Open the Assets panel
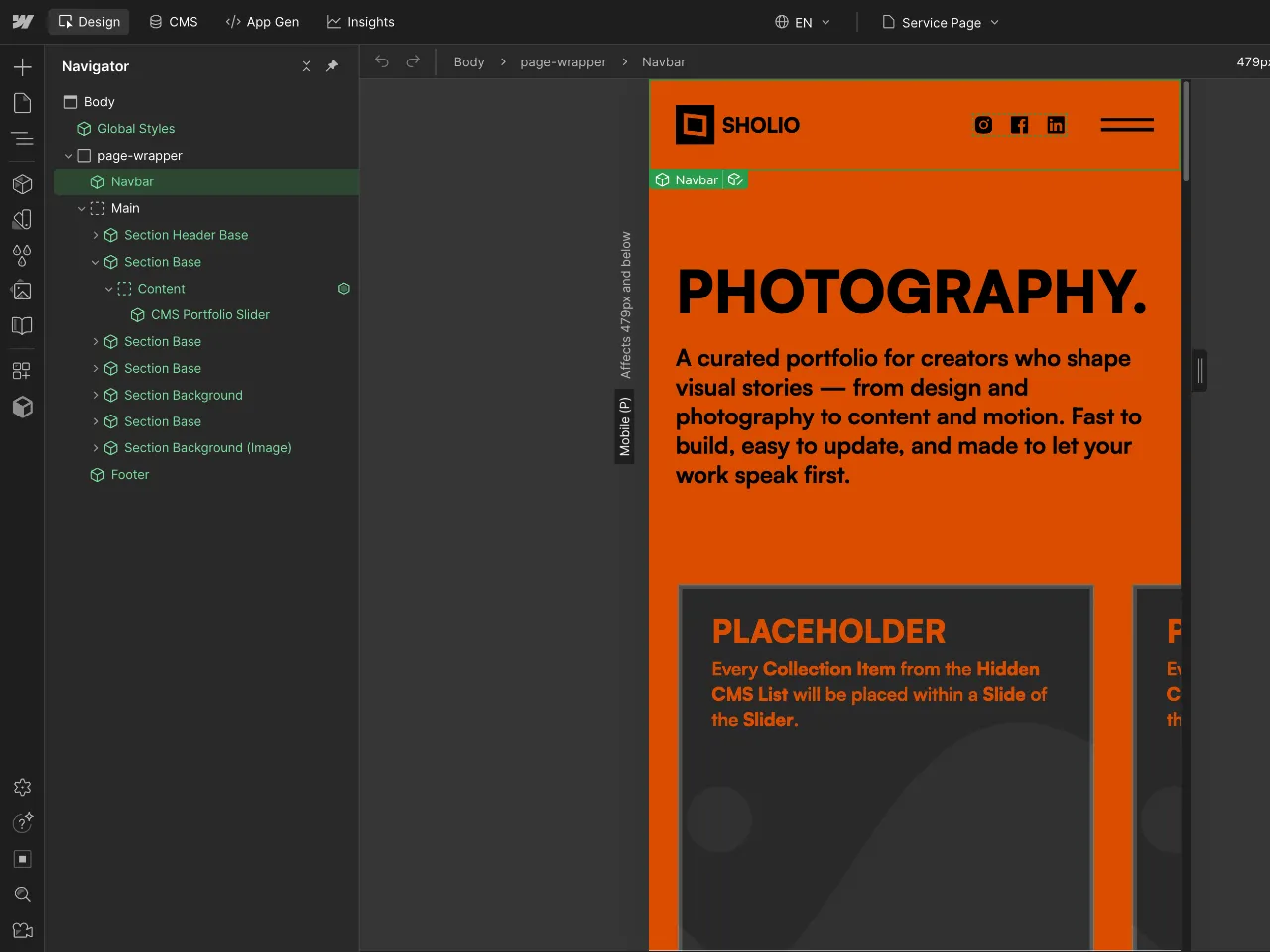 tap(22, 291)
